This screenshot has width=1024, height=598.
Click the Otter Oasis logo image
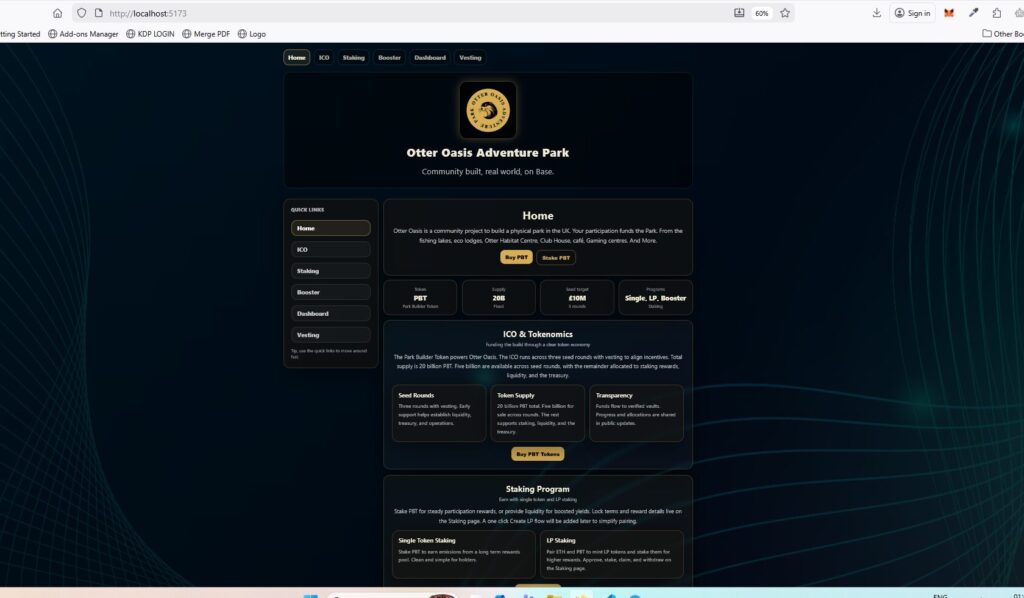pyautogui.click(x=487, y=110)
